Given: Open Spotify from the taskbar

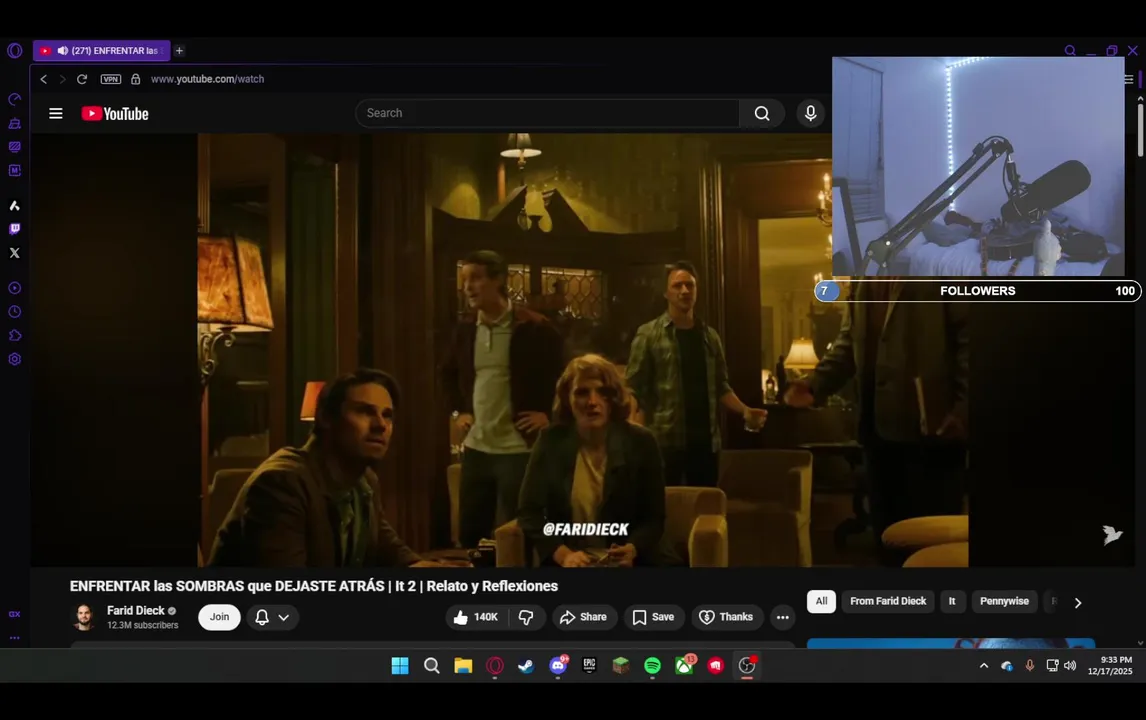Looking at the screenshot, I should point(653,665).
